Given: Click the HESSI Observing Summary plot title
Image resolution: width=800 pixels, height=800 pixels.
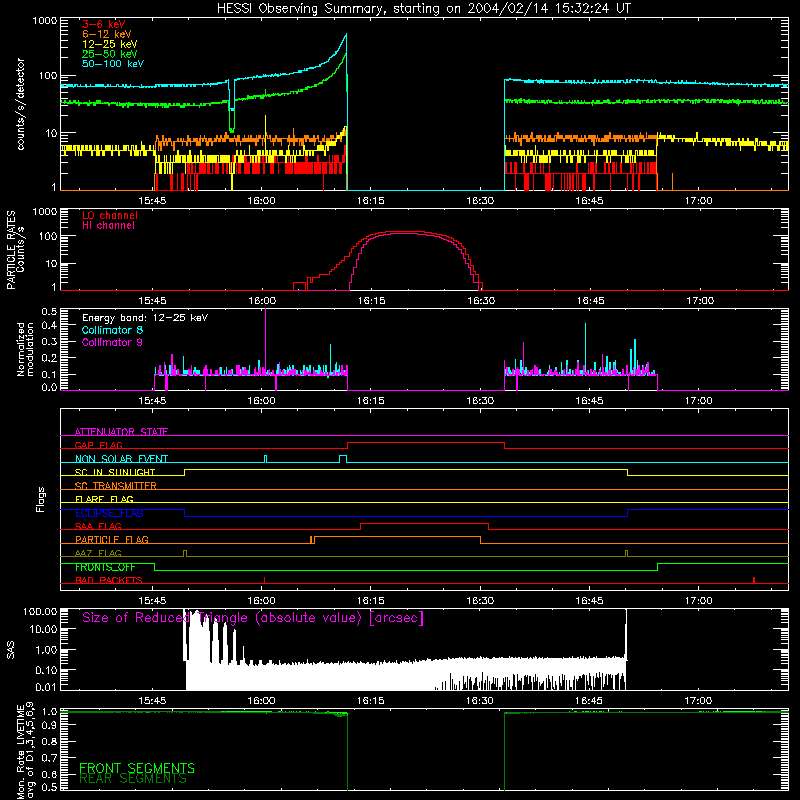Looking at the screenshot, I should click(423, 8).
